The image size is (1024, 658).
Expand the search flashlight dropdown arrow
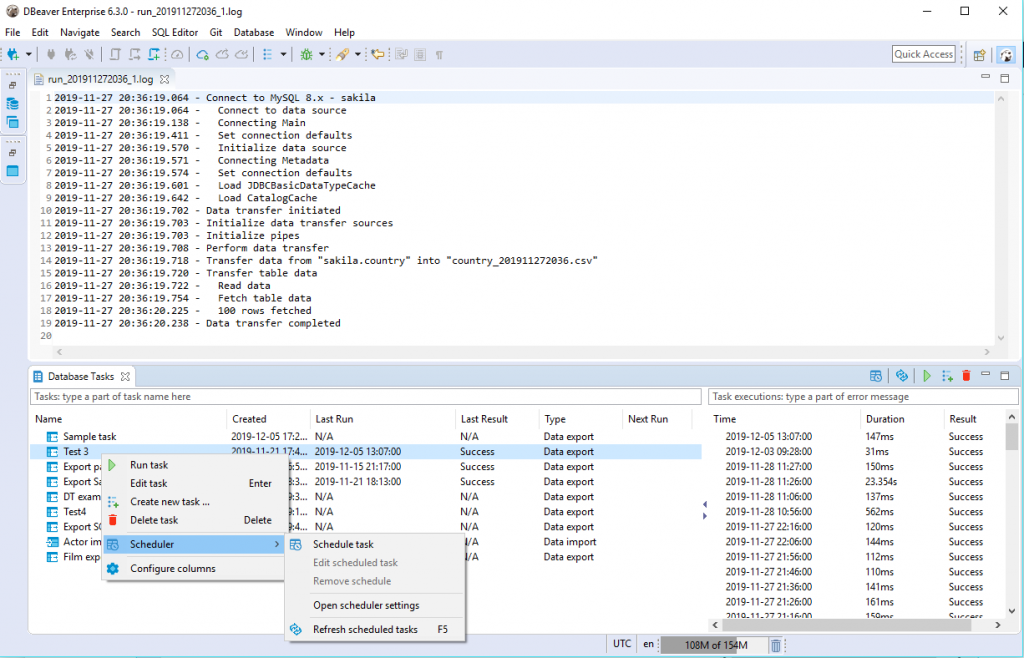(358, 55)
